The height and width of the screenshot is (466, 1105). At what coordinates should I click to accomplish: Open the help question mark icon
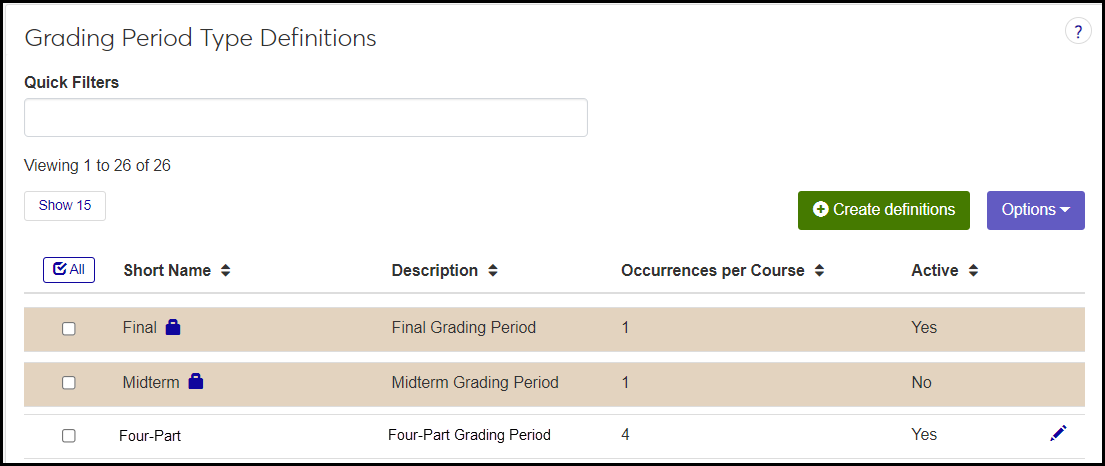click(1078, 32)
